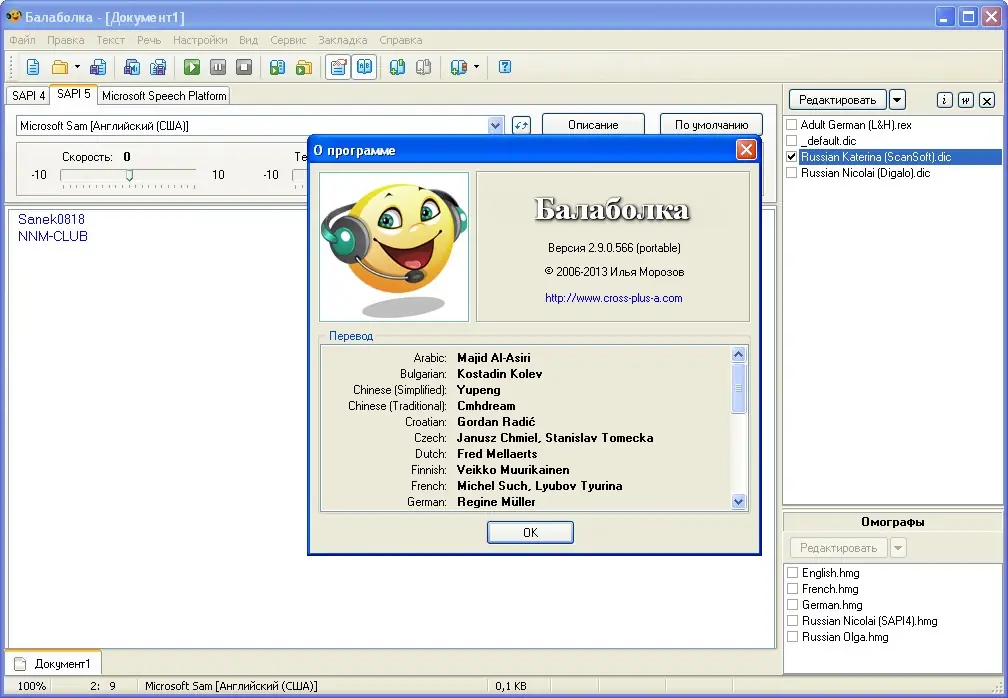
Task: Close the О программе dialog
Action: [746, 150]
